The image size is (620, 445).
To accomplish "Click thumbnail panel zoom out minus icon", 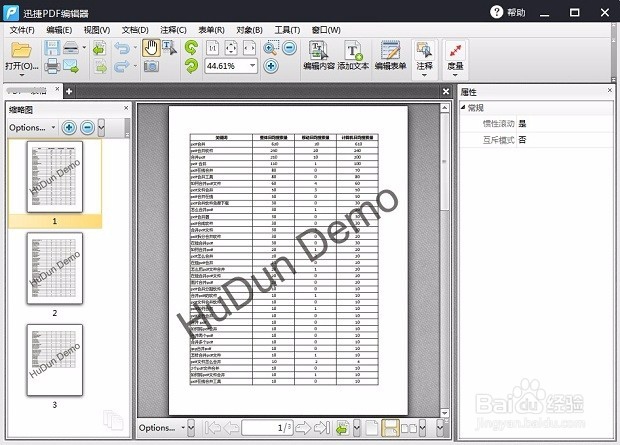I will tap(87, 128).
